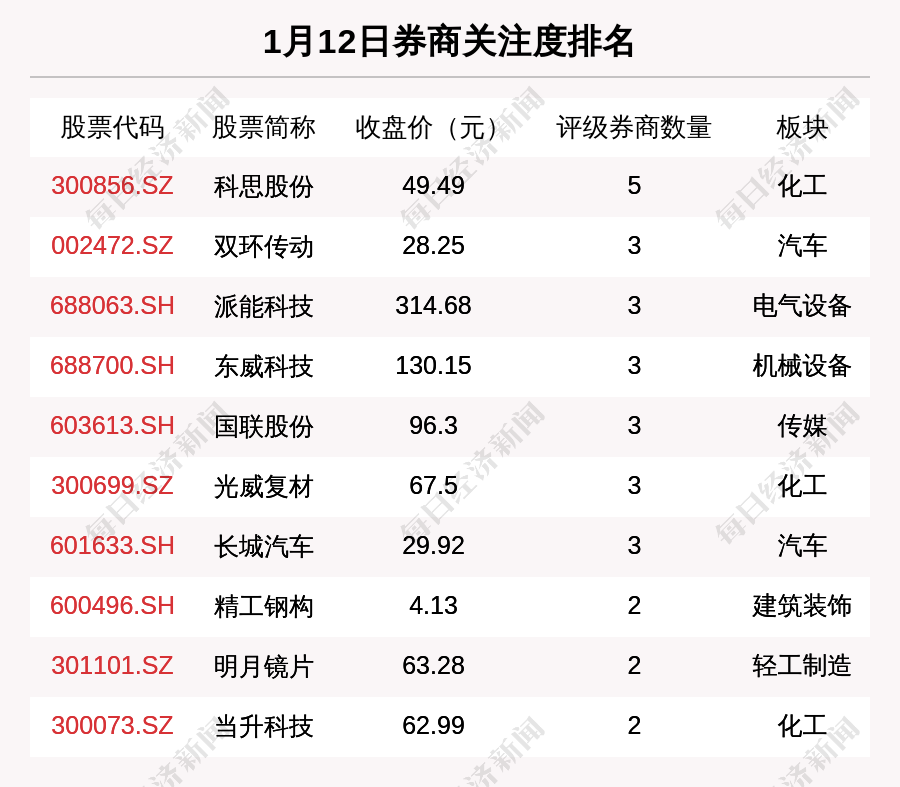Viewport: 900px width, 787px height.
Task: Click closing price 96.3
Action: pyautogui.click(x=433, y=426)
